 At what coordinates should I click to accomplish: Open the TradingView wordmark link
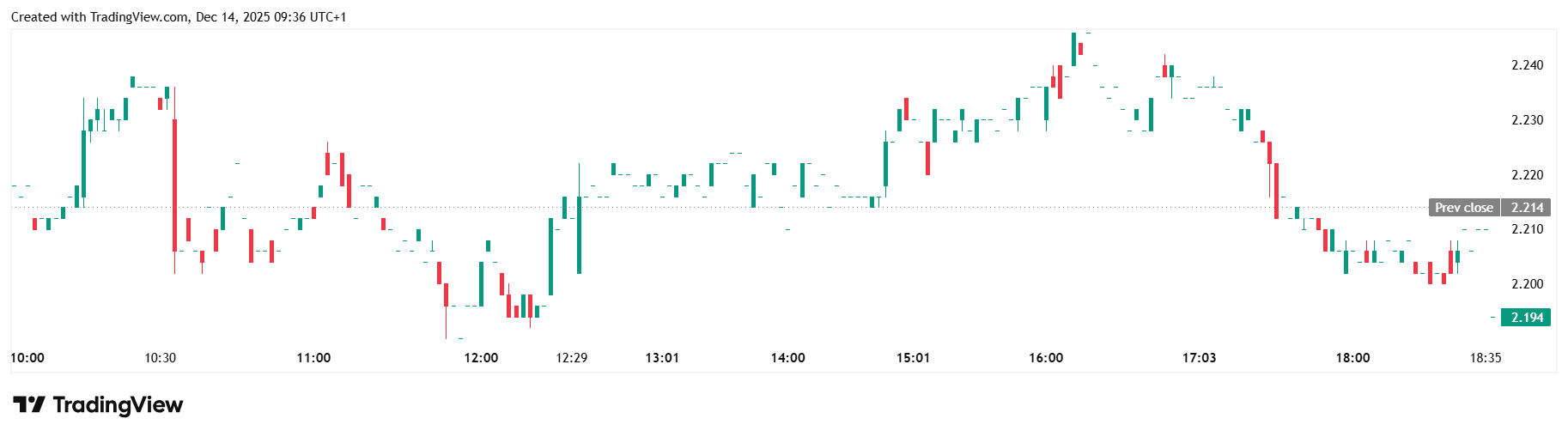click(x=118, y=404)
